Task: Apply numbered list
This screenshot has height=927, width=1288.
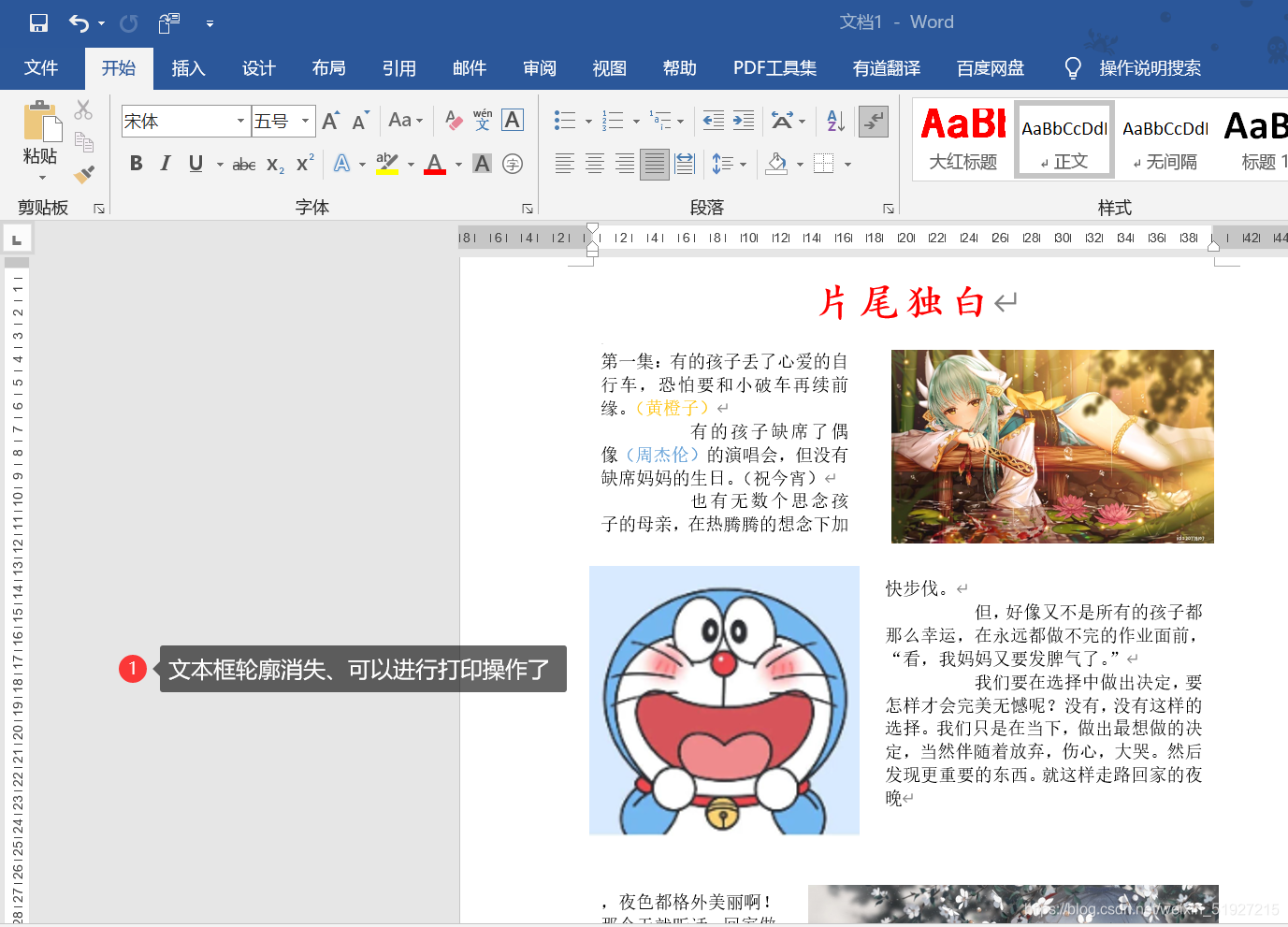Action: pyautogui.click(x=613, y=120)
